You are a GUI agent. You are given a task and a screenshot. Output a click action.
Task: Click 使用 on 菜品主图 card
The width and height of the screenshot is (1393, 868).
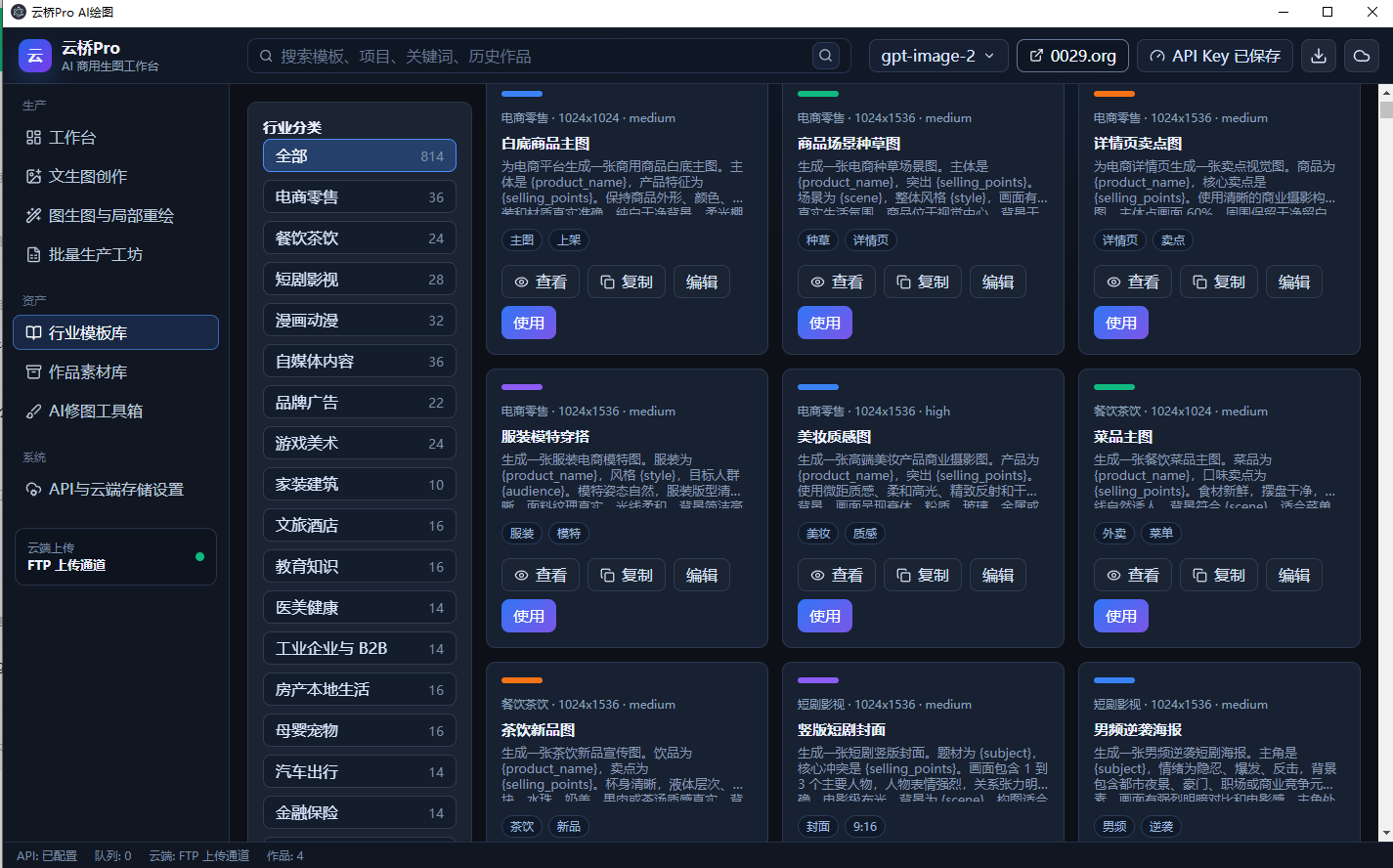pyautogui.click(x=1121, y=616)
